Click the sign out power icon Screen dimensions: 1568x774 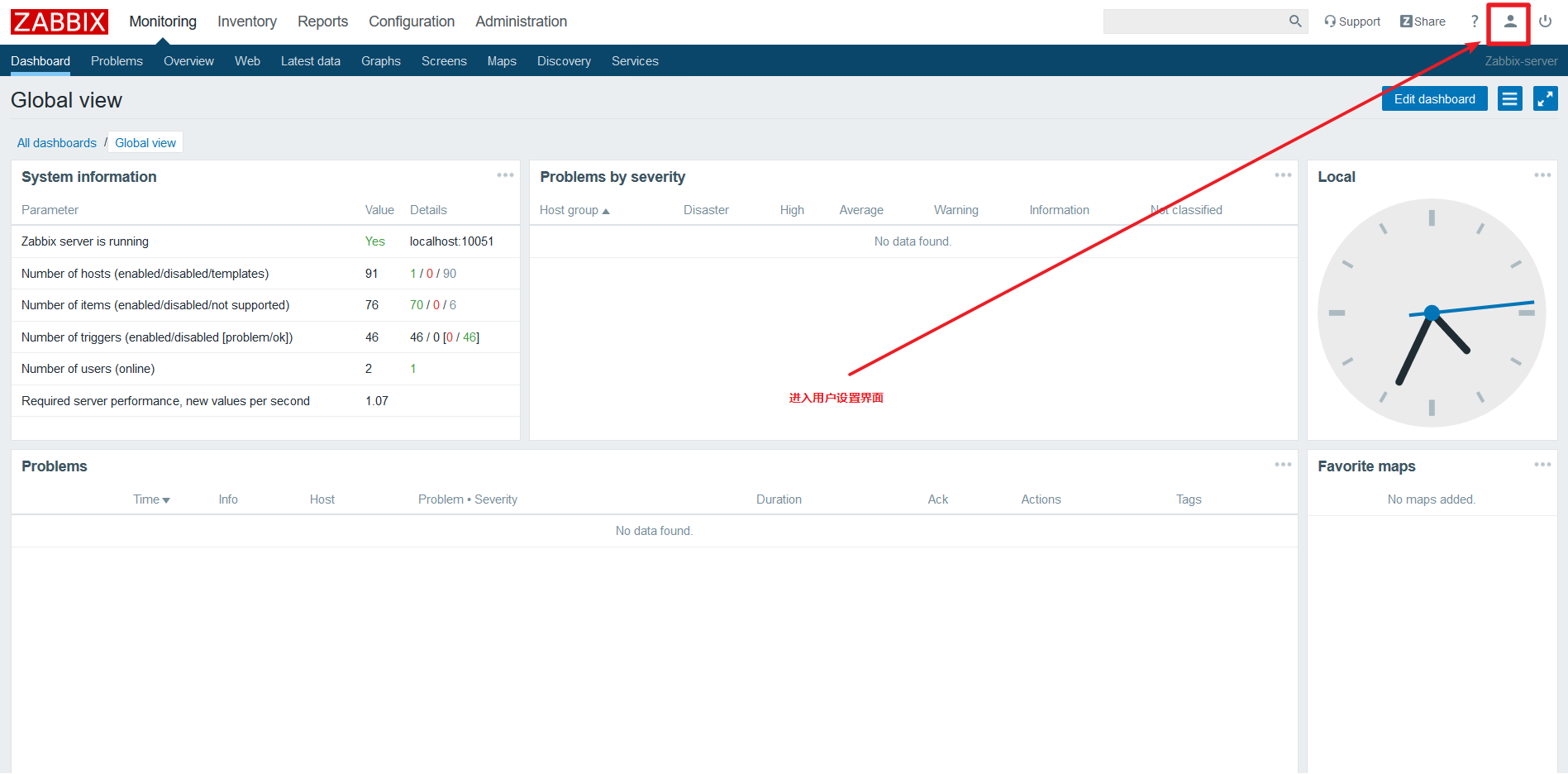coord(1545,21)
